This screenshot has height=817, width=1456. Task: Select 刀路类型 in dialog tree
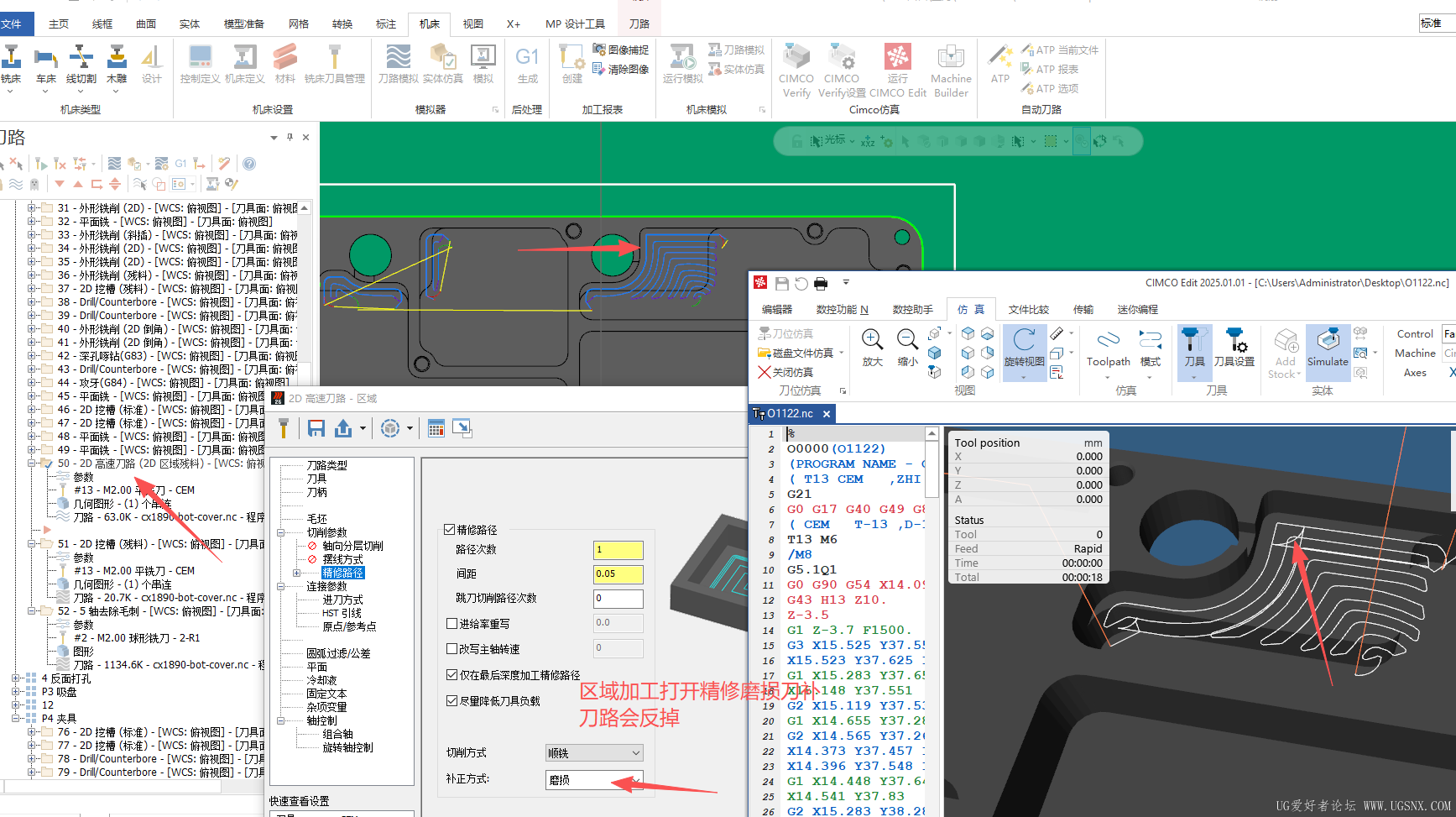point(326,465)
